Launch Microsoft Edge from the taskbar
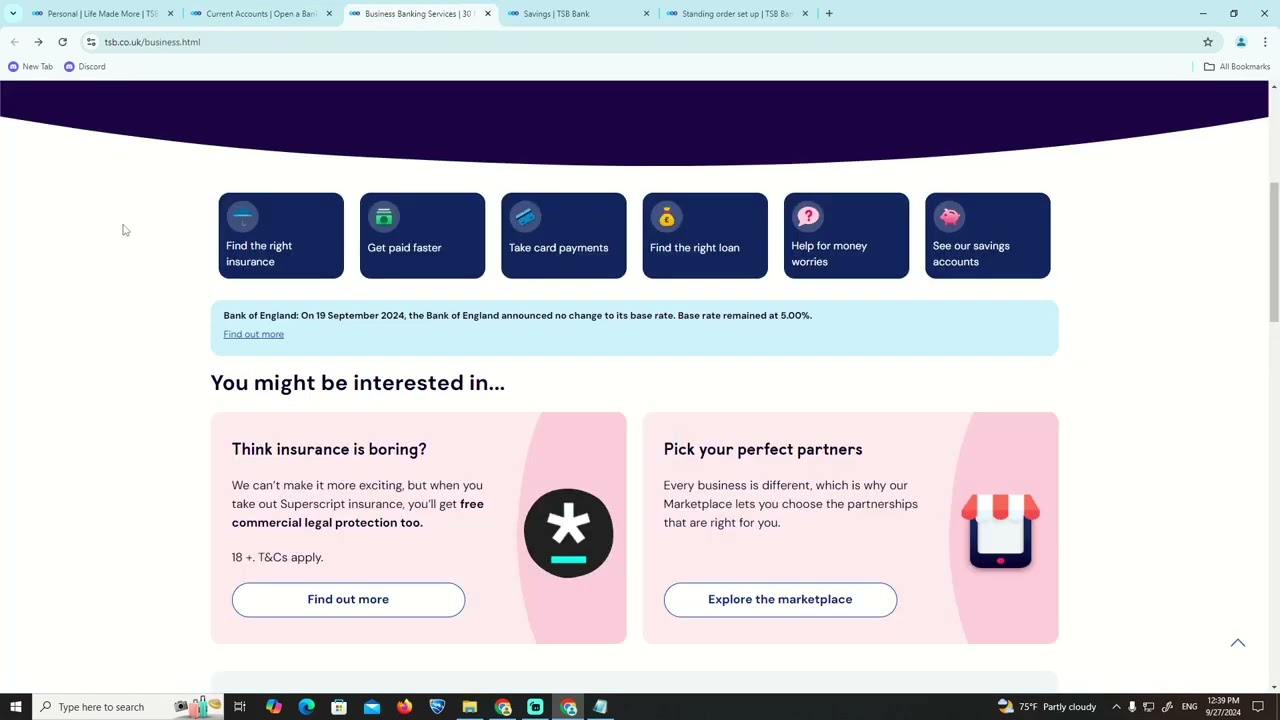The width and height of the screenshot is (1280, 720). (306, 707)
